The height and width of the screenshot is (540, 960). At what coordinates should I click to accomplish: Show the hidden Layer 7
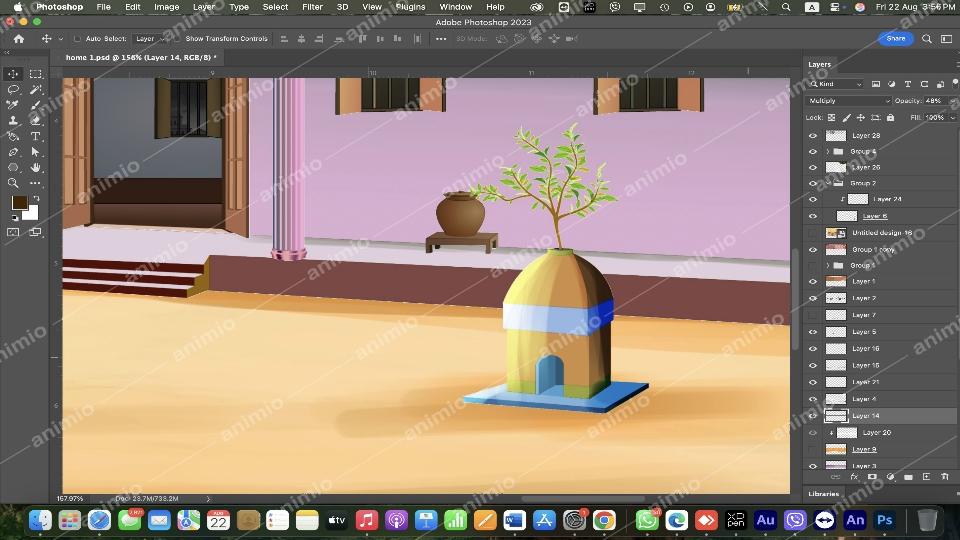[x=812, y=315]
